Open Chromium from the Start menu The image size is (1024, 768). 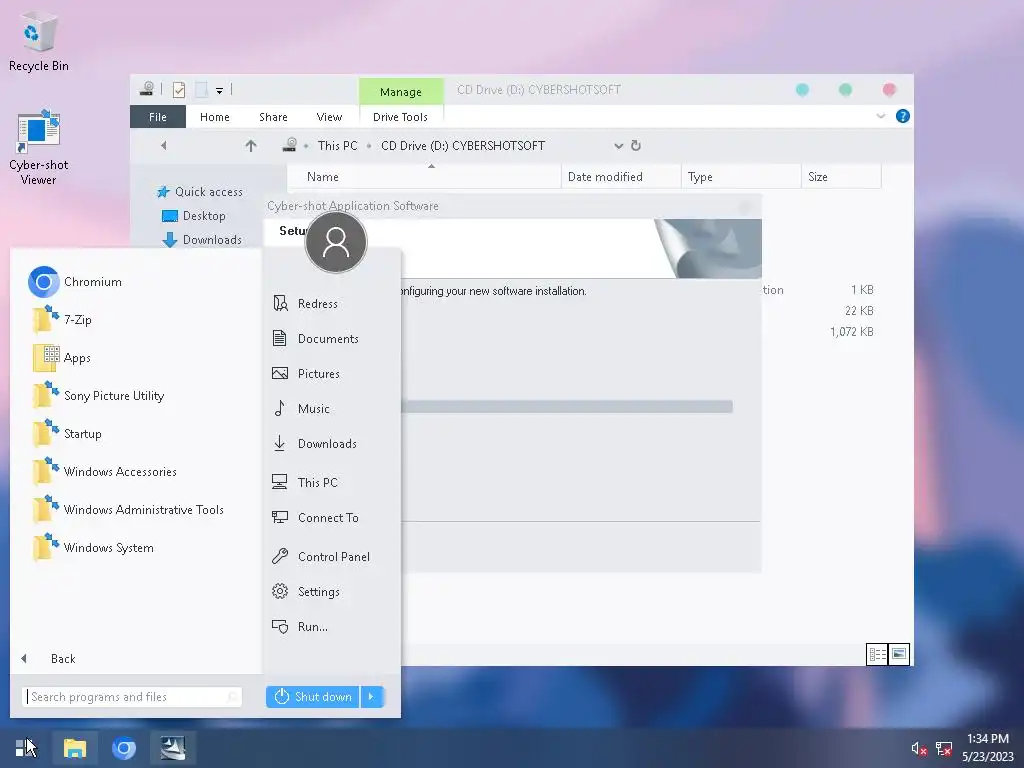(x=76, y=282)
